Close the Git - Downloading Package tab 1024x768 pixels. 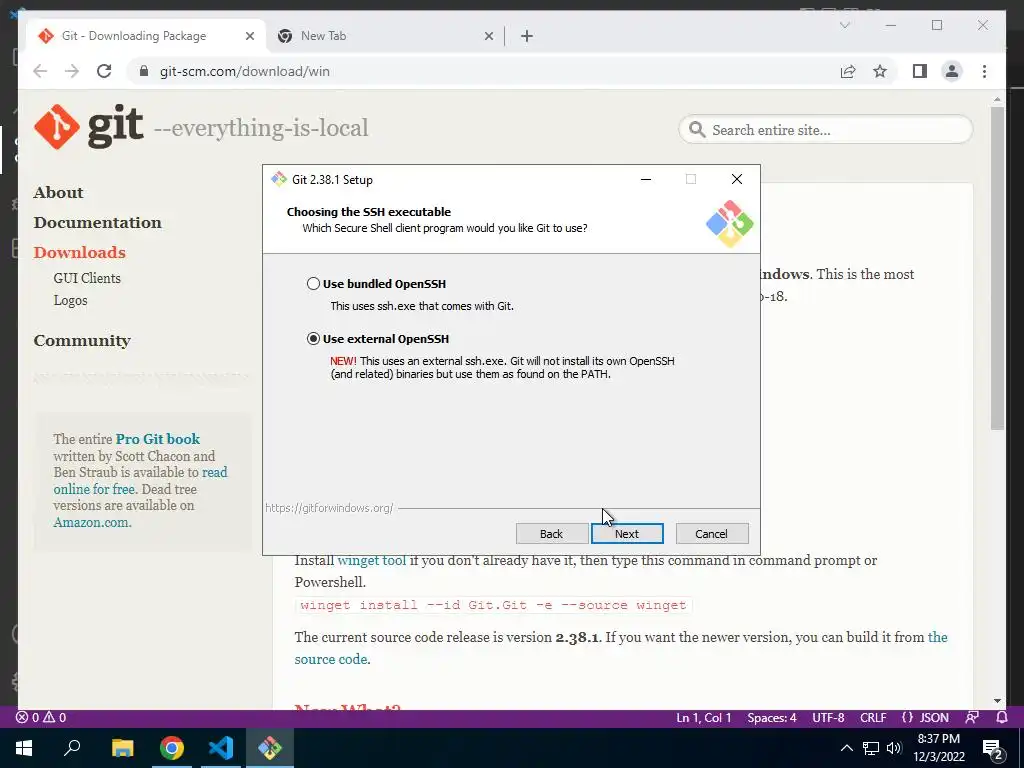(x=249, y=37)
